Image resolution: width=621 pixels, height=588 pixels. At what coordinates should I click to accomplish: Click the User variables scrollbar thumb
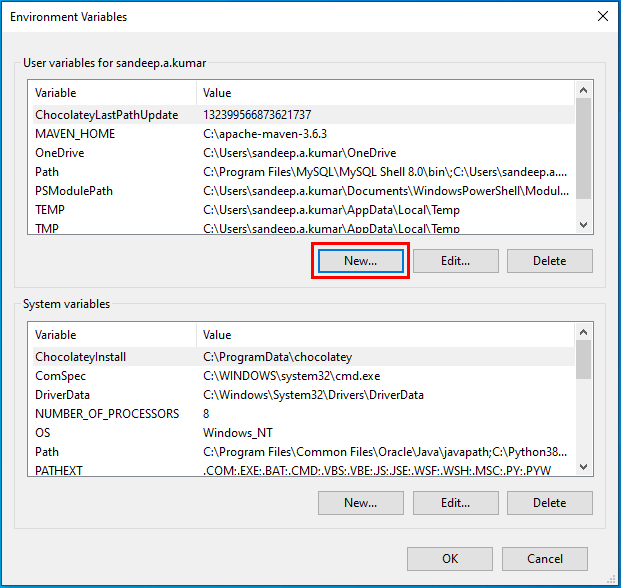(583, 148)
